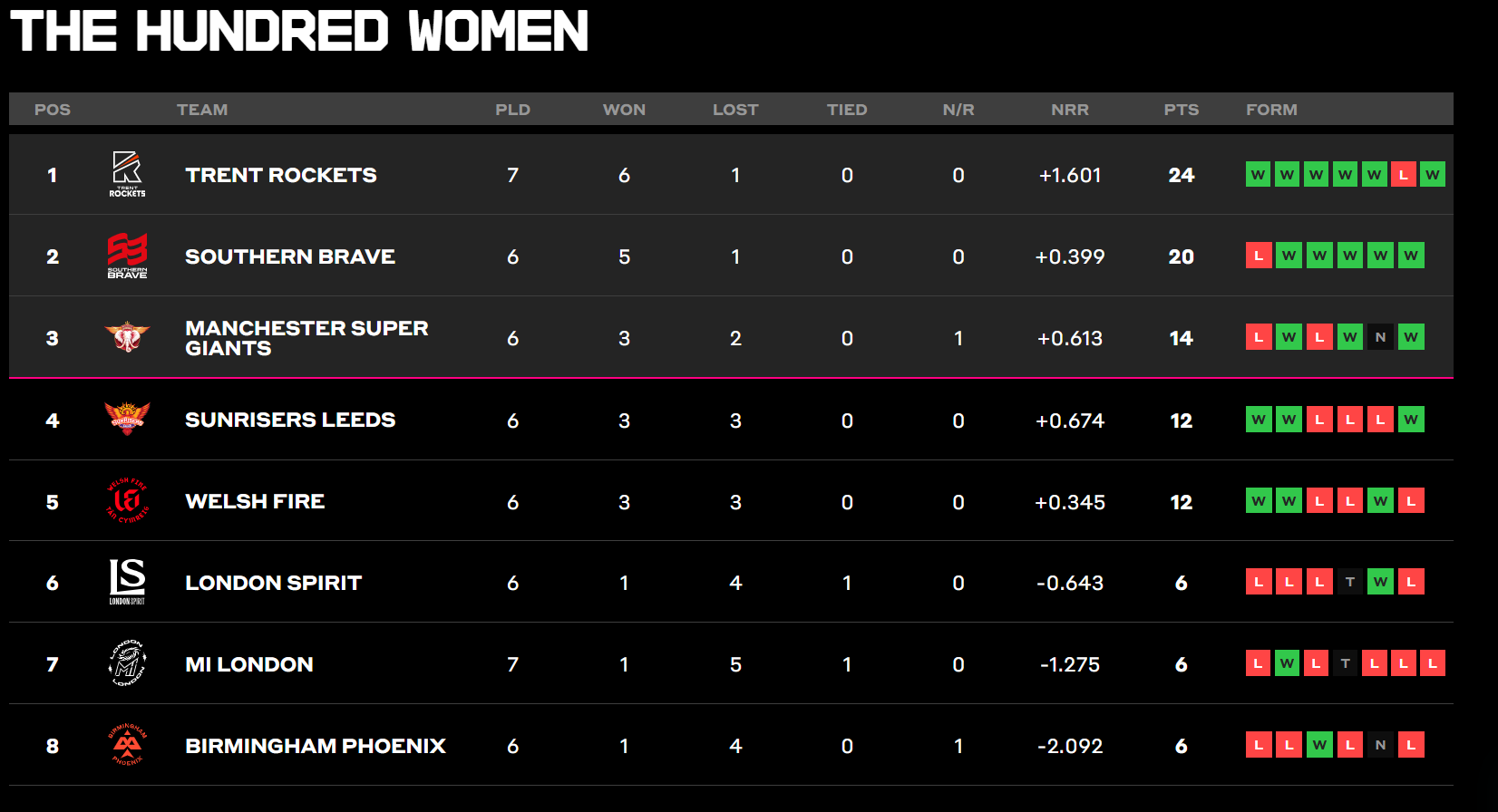This screenshot has width=1498, height=812.
Task: Click the T result box in London Spirit form
Action: click(x=1350, y=582)
